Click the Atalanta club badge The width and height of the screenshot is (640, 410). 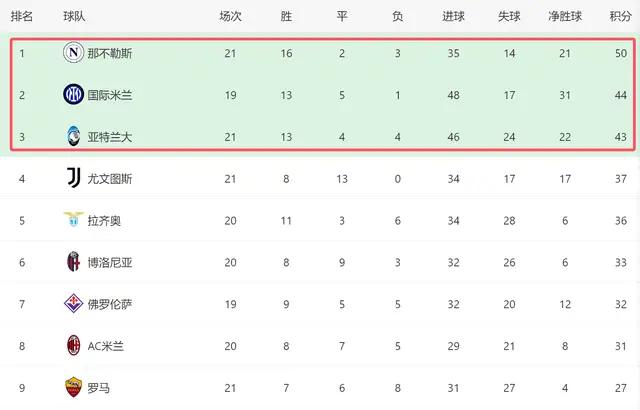pyautogui.click(x=73, y=135)
